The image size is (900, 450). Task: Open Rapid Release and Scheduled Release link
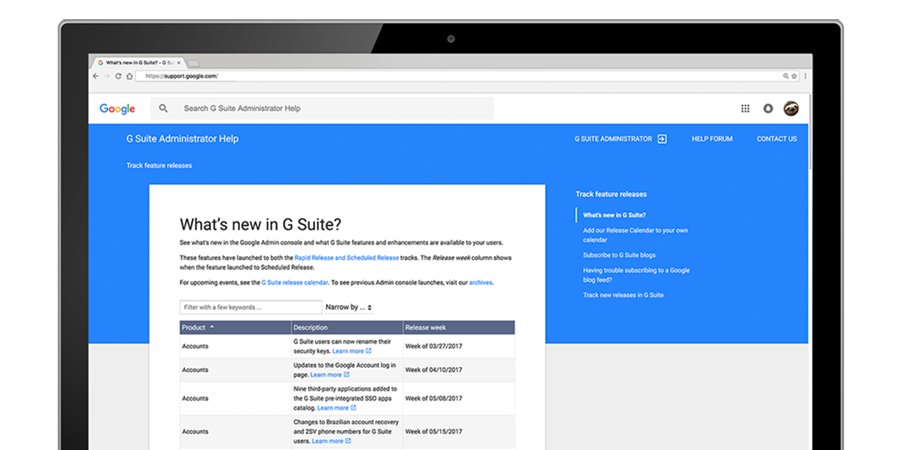pyautogui.click(x=346, y=258)
